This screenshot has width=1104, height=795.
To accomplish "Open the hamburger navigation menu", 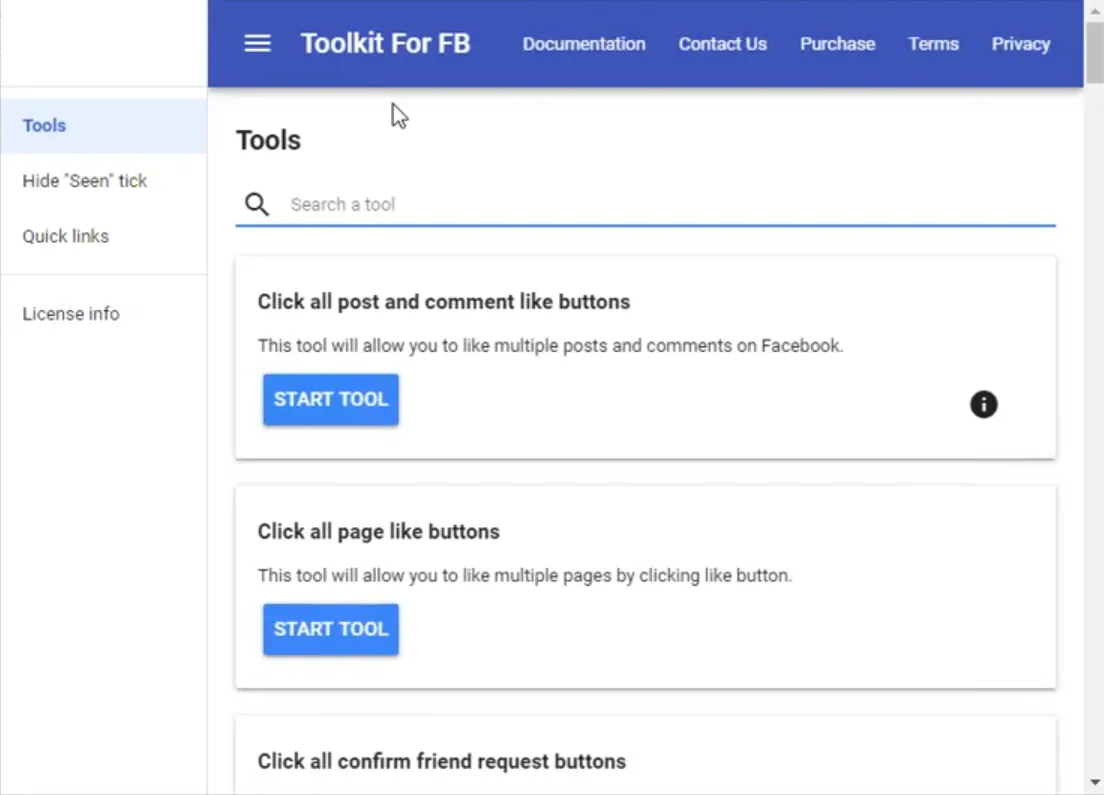I will click(x=257, y=43).
